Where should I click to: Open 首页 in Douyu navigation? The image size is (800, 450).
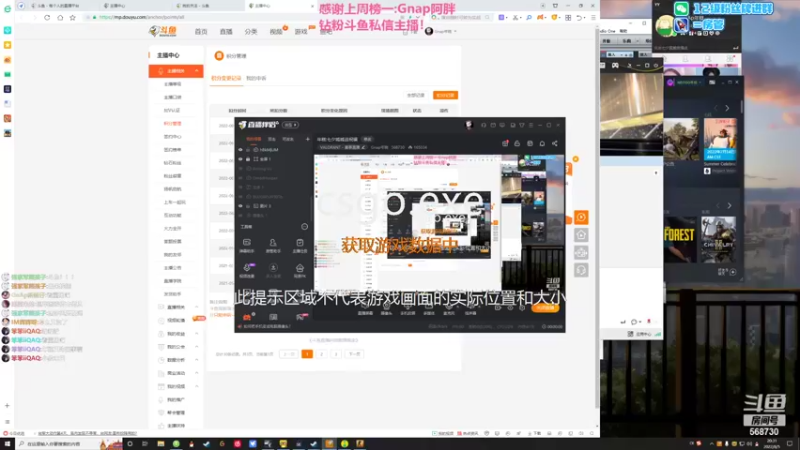click(x=201, y=32)
